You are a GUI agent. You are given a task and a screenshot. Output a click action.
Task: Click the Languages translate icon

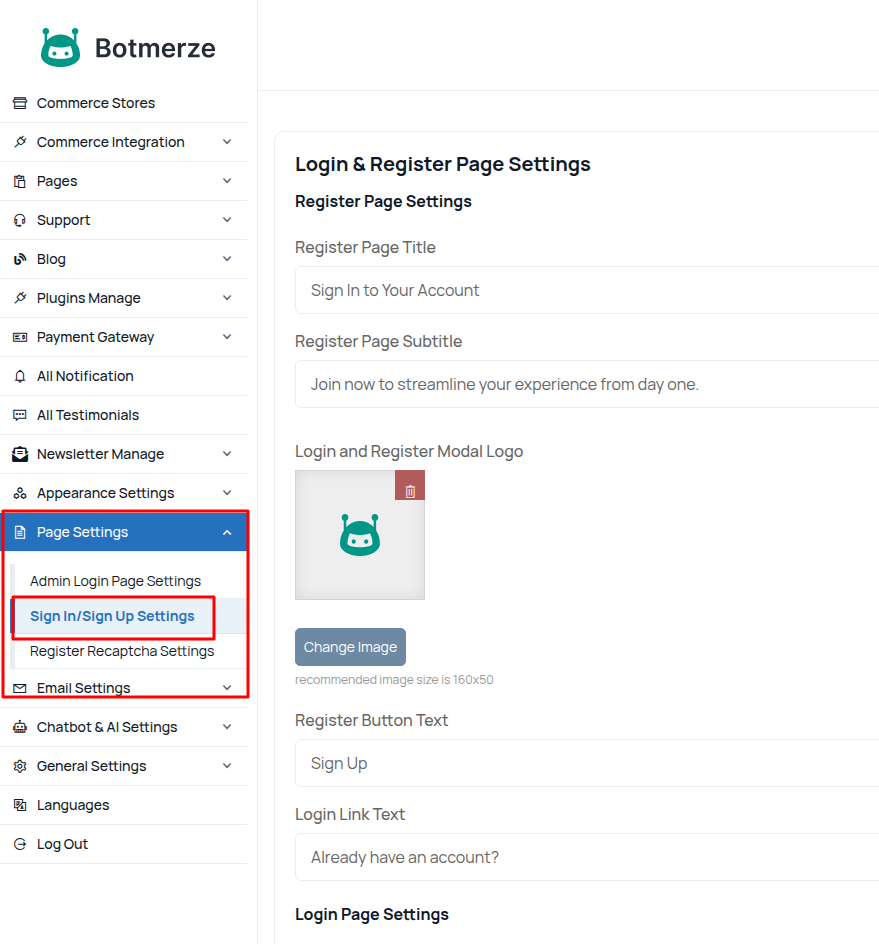coord(20,805)
